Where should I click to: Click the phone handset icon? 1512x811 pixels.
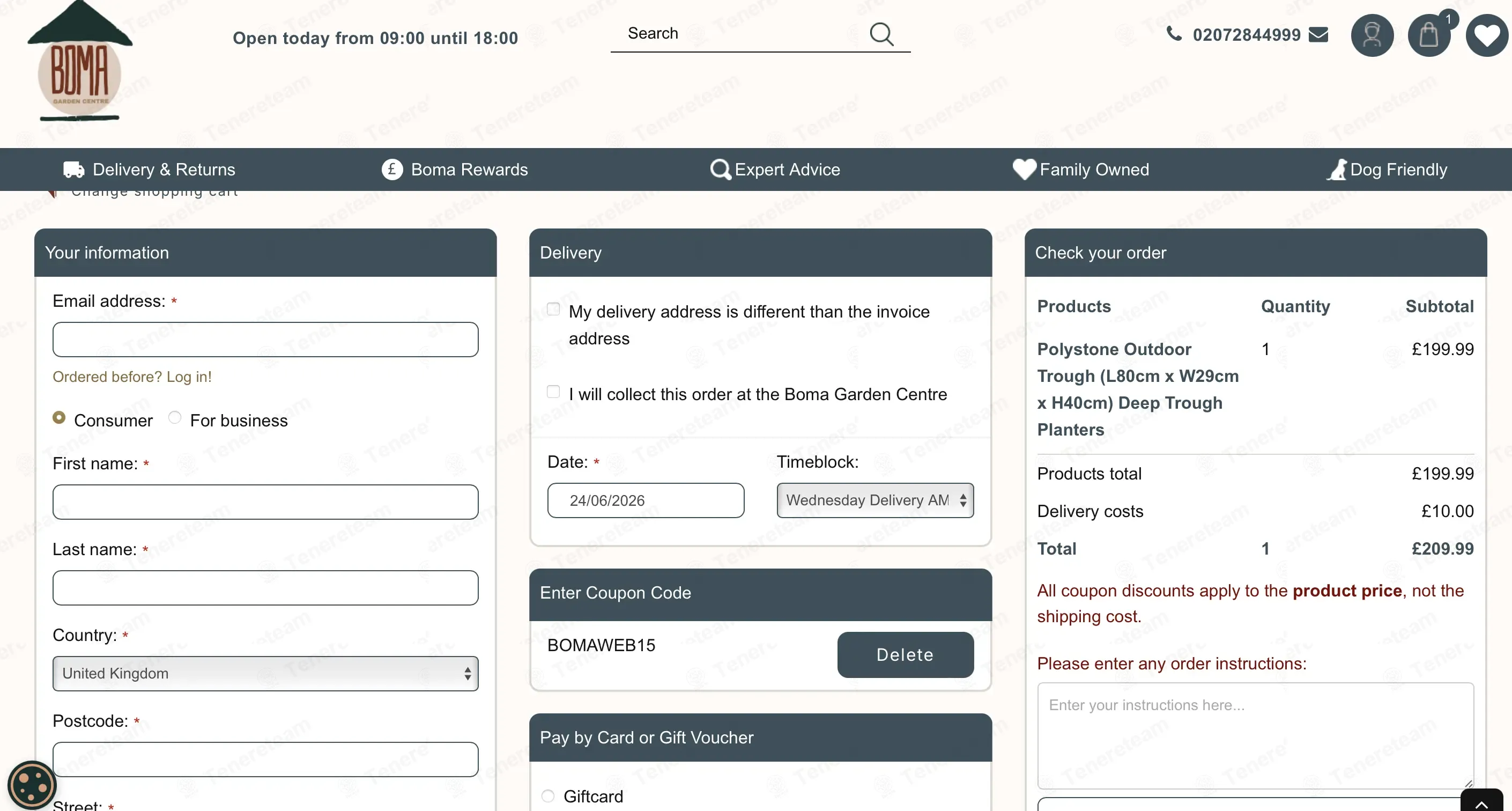1174,34
